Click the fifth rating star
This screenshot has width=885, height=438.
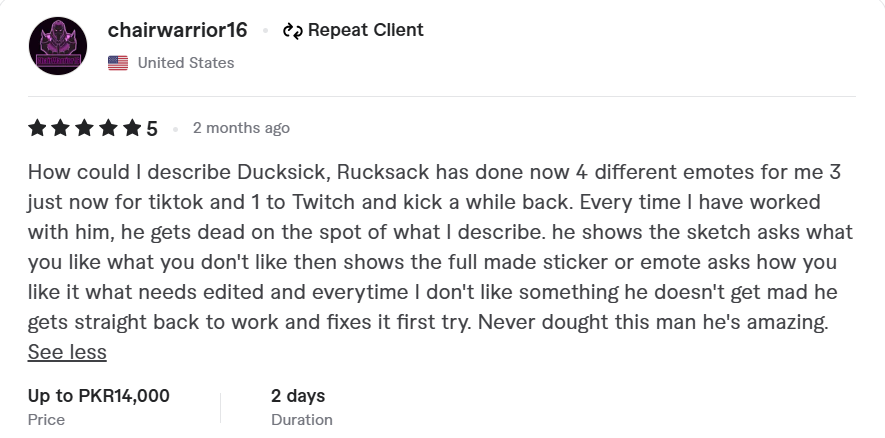[132, 128]
